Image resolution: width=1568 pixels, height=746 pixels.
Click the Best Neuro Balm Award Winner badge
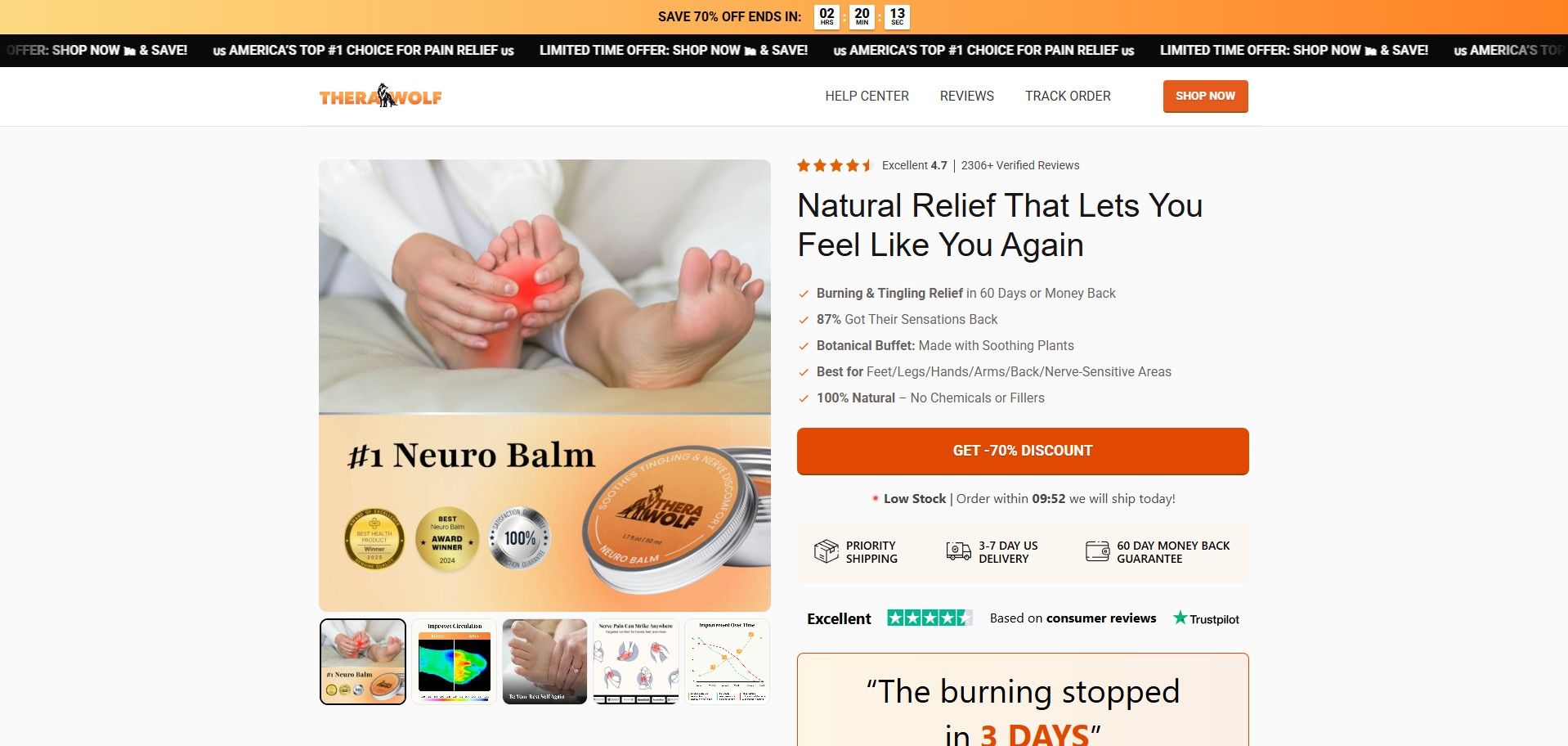pyautogui.click(x=447, y=538)
